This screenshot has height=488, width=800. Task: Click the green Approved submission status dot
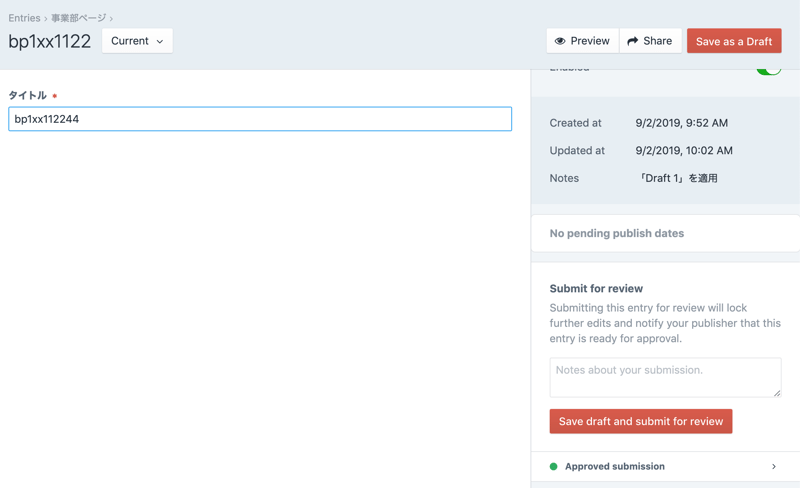553,466
